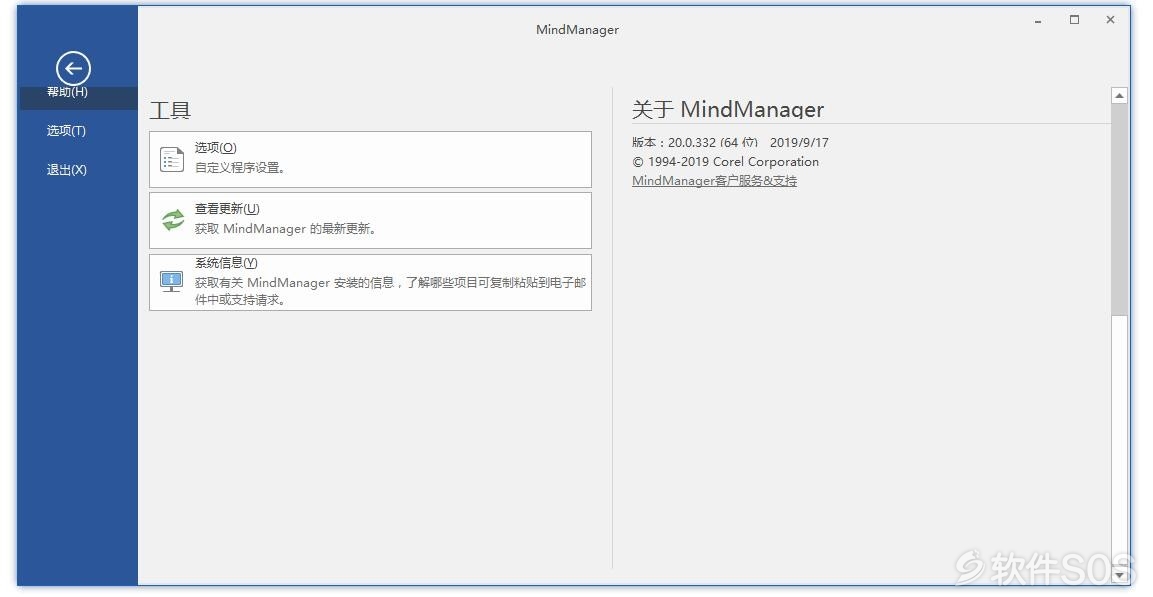Click the 获取 MindManager 的最新更新 description
Screen dimensions: 1153x597
point(285,229)
